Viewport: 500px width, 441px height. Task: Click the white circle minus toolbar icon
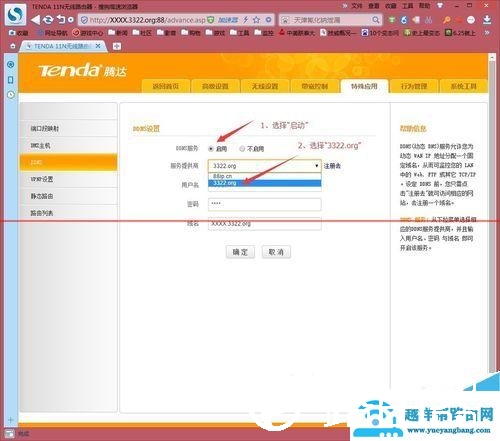click(471, 20)
